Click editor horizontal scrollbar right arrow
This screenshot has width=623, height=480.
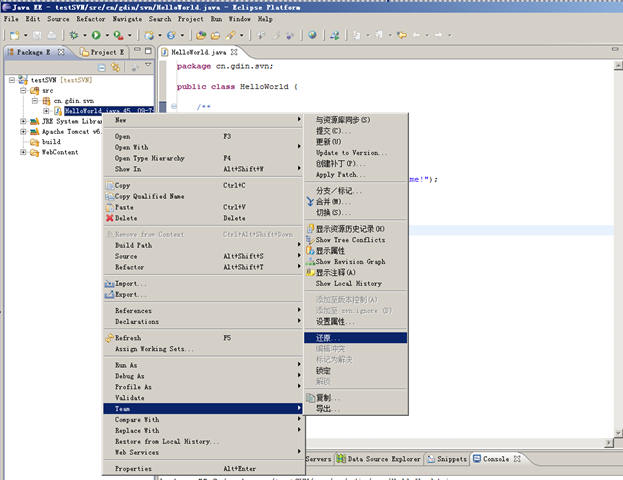point(609,442)
